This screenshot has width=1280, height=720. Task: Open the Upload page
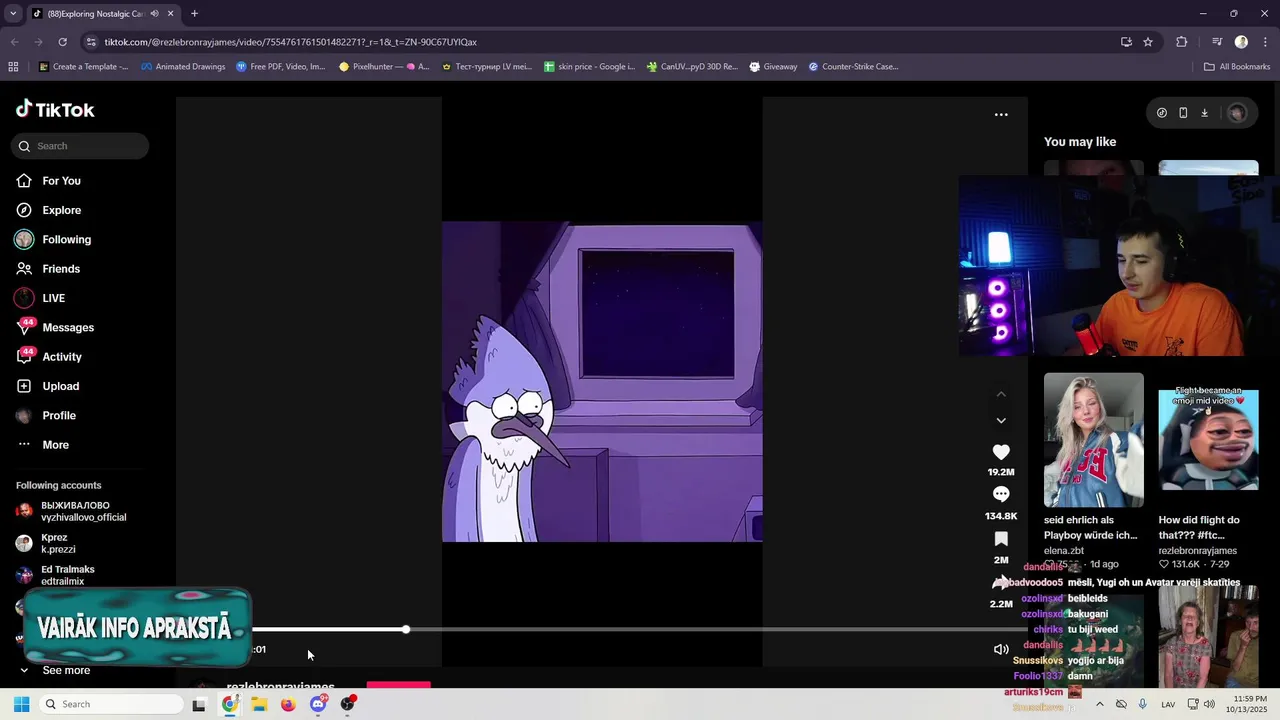pyautogui.click(x=61, y=386)
